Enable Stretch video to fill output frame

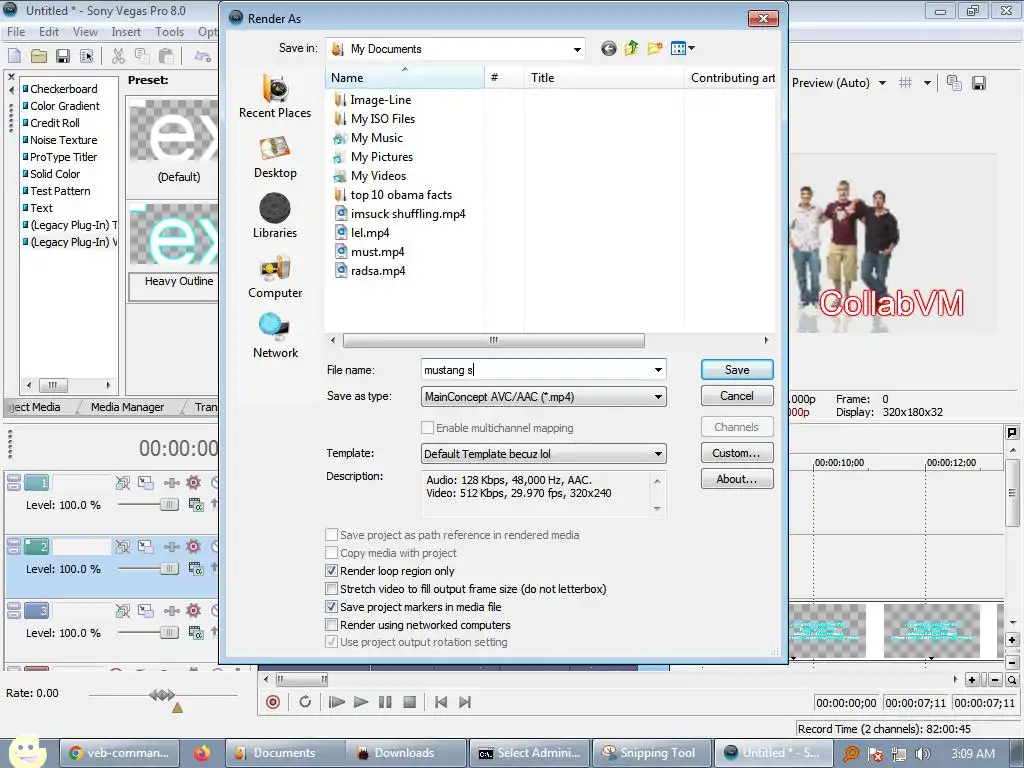pos(332,589)
